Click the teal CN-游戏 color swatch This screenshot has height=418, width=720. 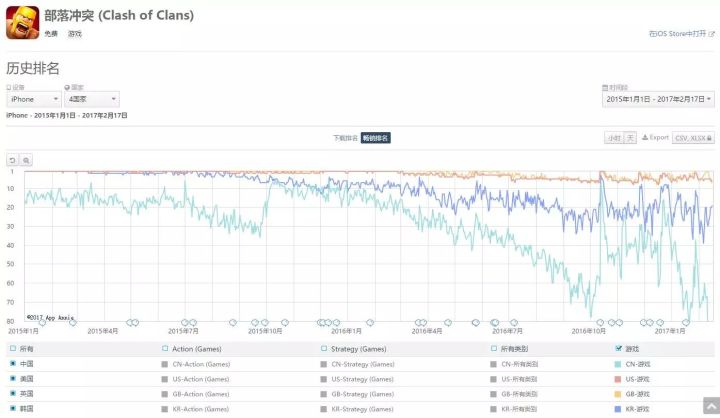pyautogui.click(x=618, y=364)
